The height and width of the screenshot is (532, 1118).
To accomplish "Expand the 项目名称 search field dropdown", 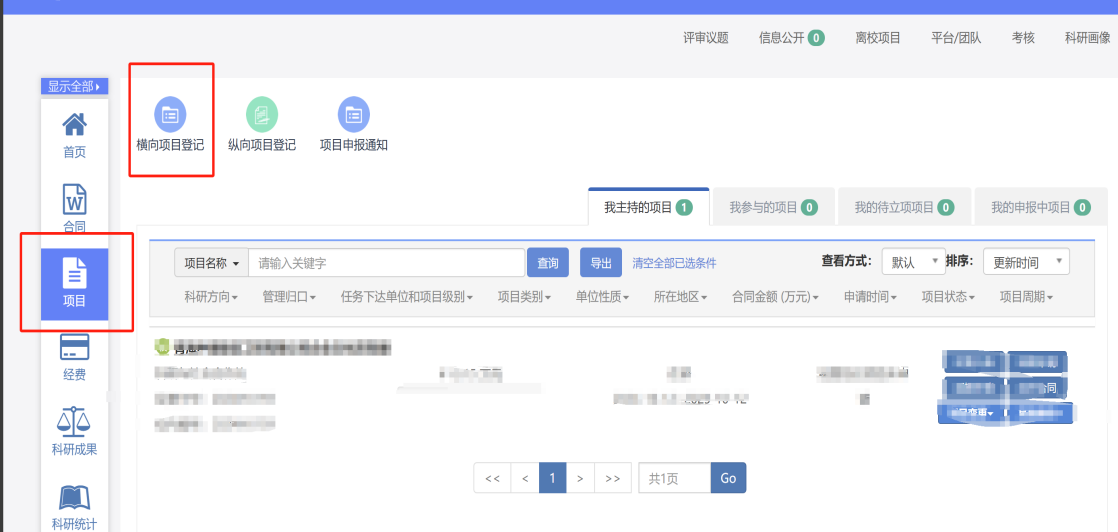I will (x=211, y=263).
